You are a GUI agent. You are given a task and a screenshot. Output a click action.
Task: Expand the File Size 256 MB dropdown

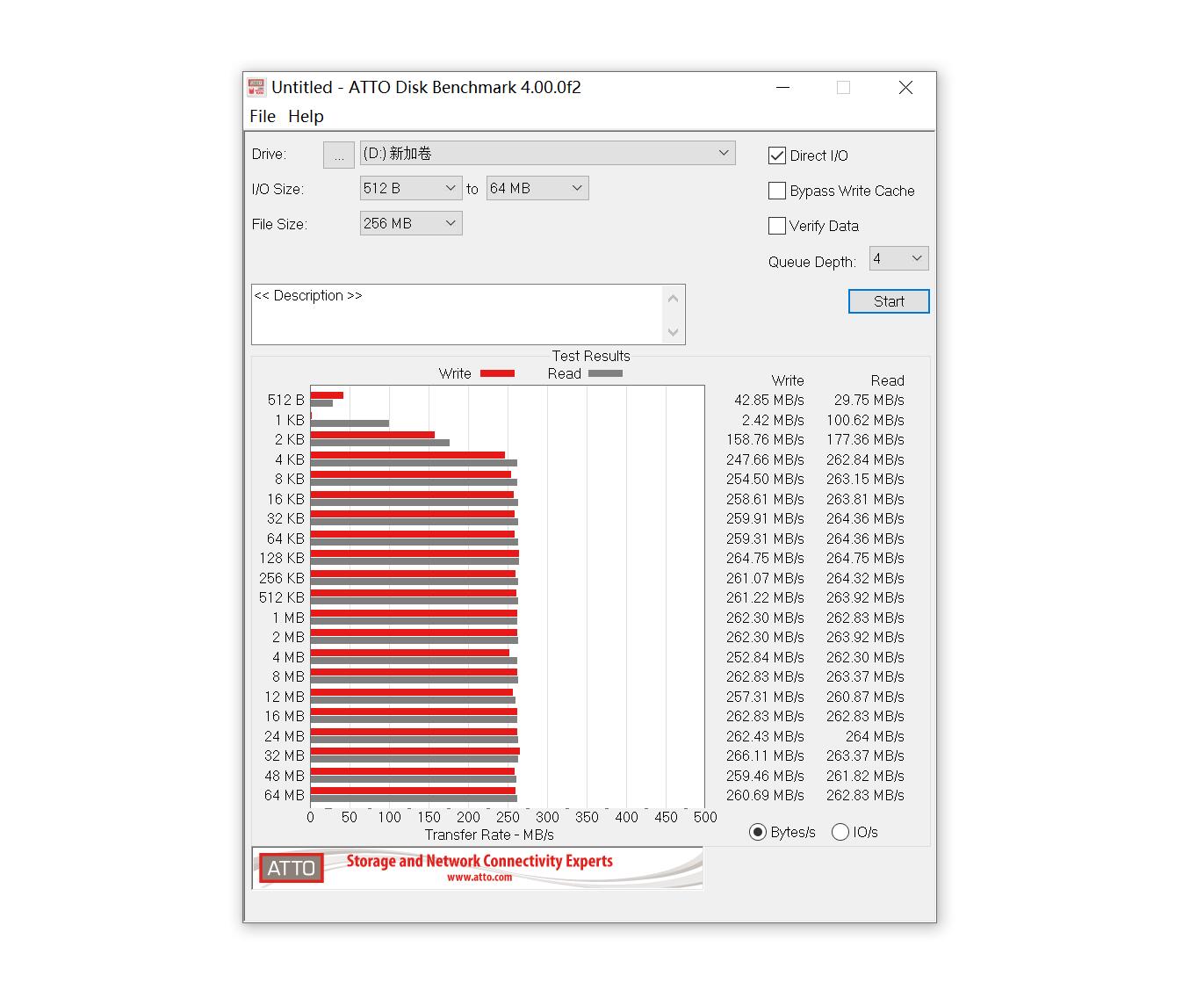point(411,223)
